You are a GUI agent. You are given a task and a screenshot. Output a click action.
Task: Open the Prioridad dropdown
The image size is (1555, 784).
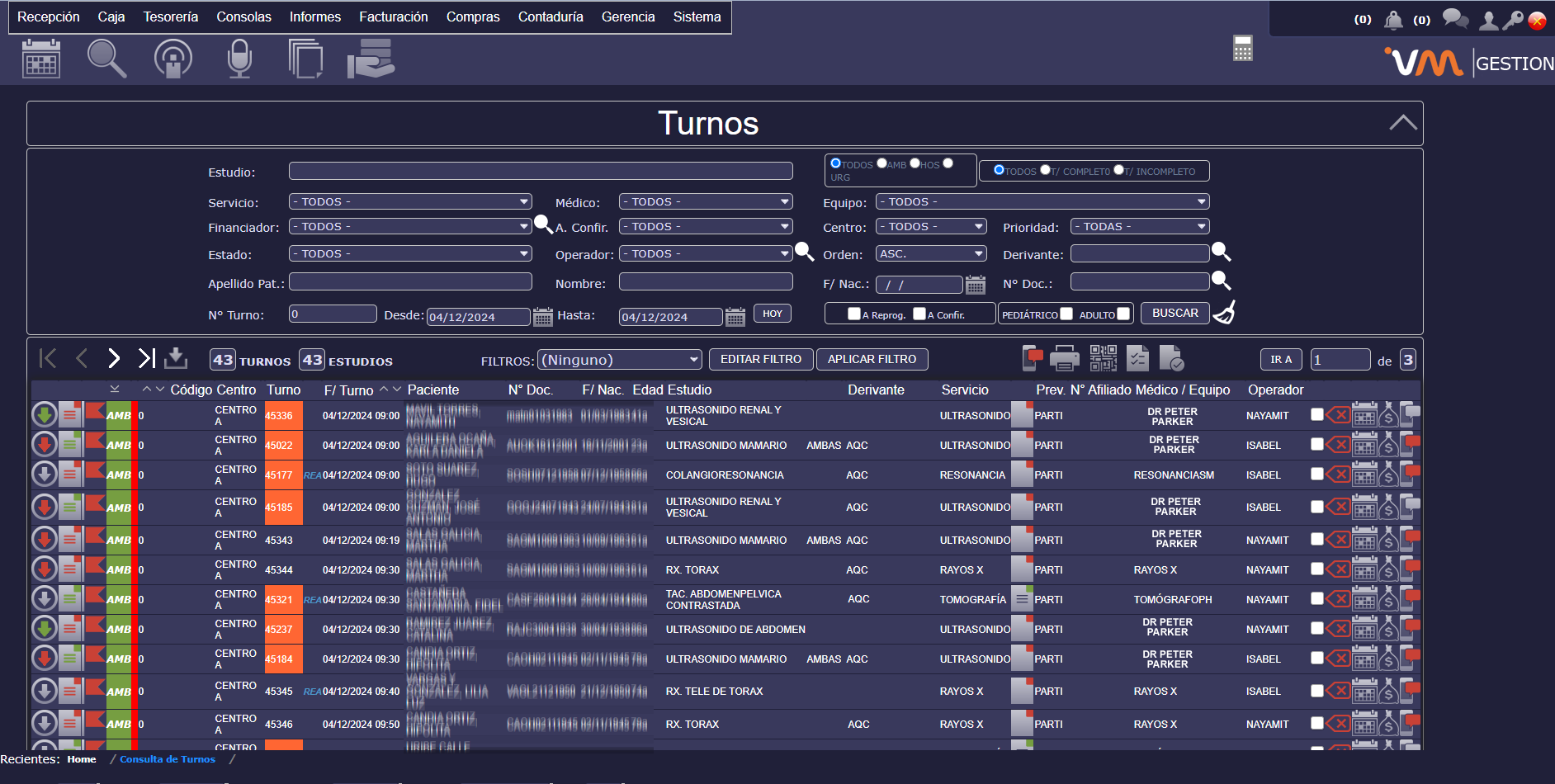[x=1140, y=226]
